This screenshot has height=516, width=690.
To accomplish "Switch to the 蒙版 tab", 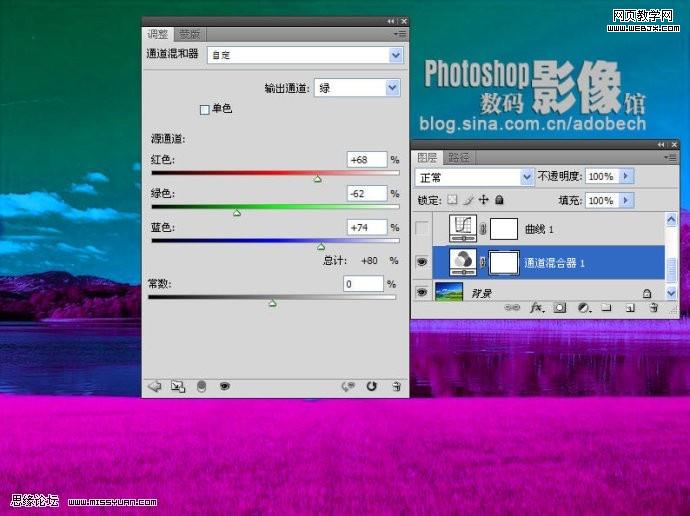I will tap(190, 34).
